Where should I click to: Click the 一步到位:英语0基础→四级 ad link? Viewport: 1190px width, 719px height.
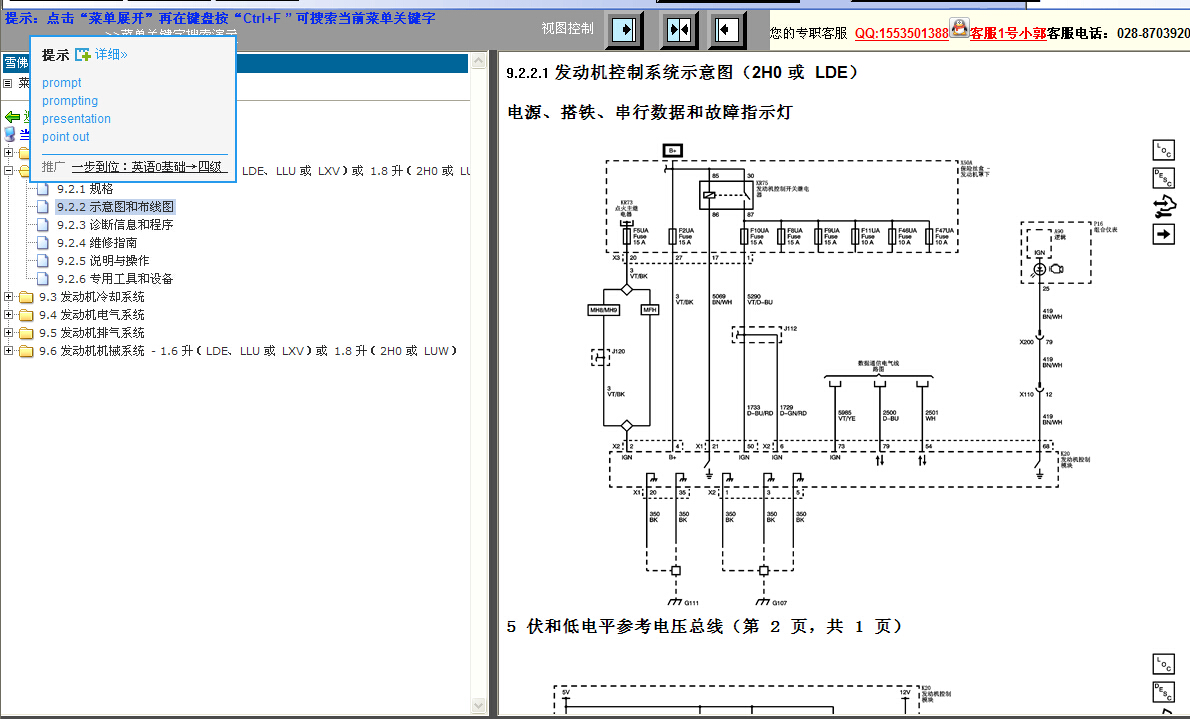click(149, 166)
